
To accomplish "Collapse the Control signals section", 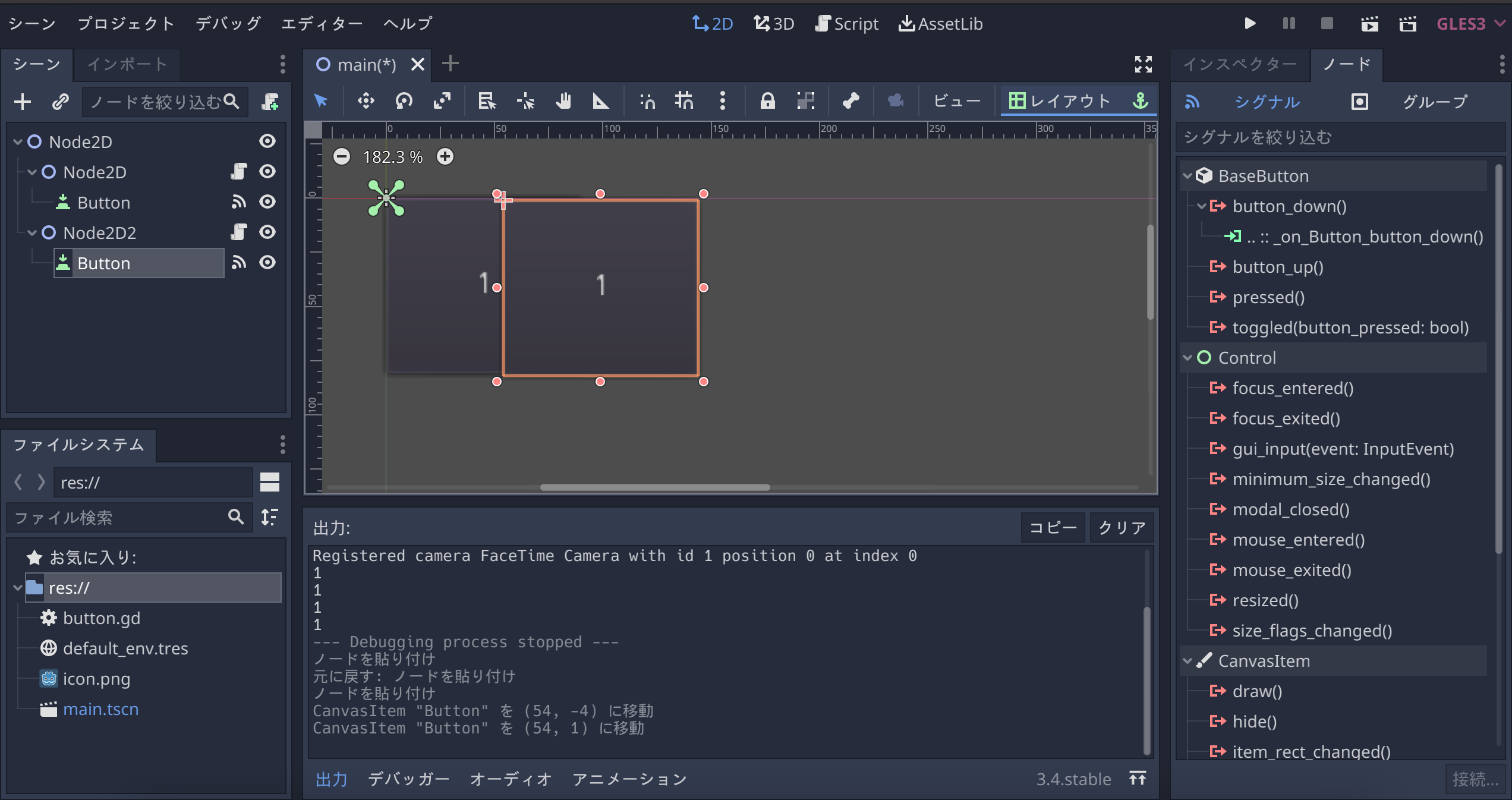I will [x=1187, y=358].
